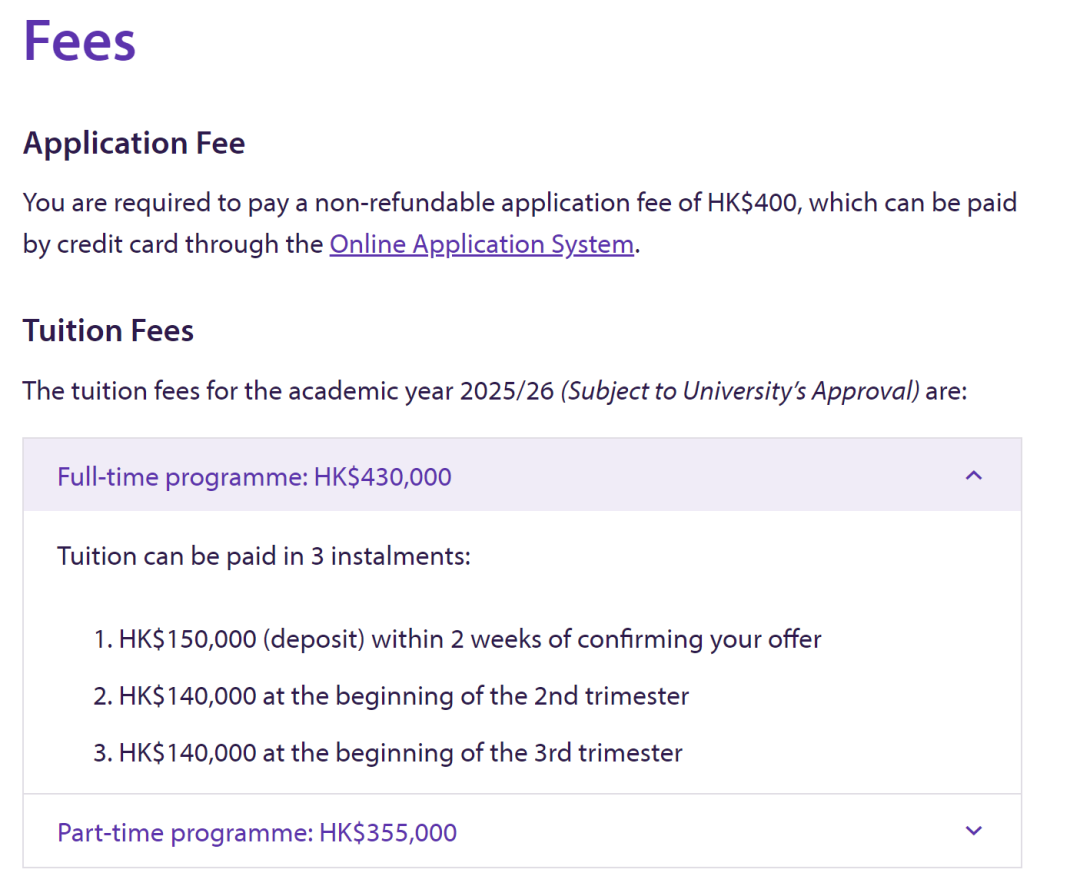
Task: Collapse the Full-time programme section via up chevron
Action: click(973, 475)
